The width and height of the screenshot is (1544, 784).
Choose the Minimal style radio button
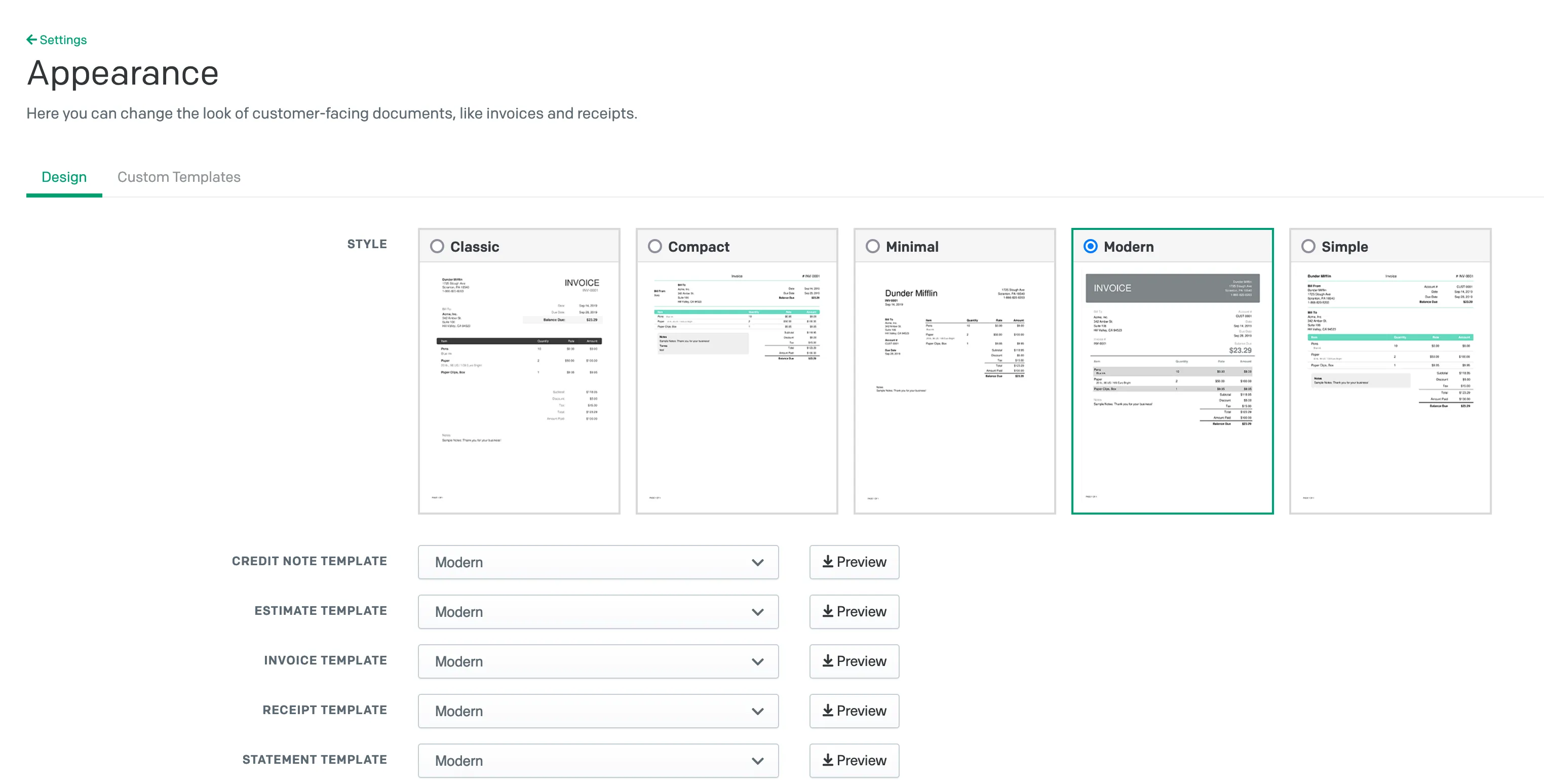[x=873, y=246]
